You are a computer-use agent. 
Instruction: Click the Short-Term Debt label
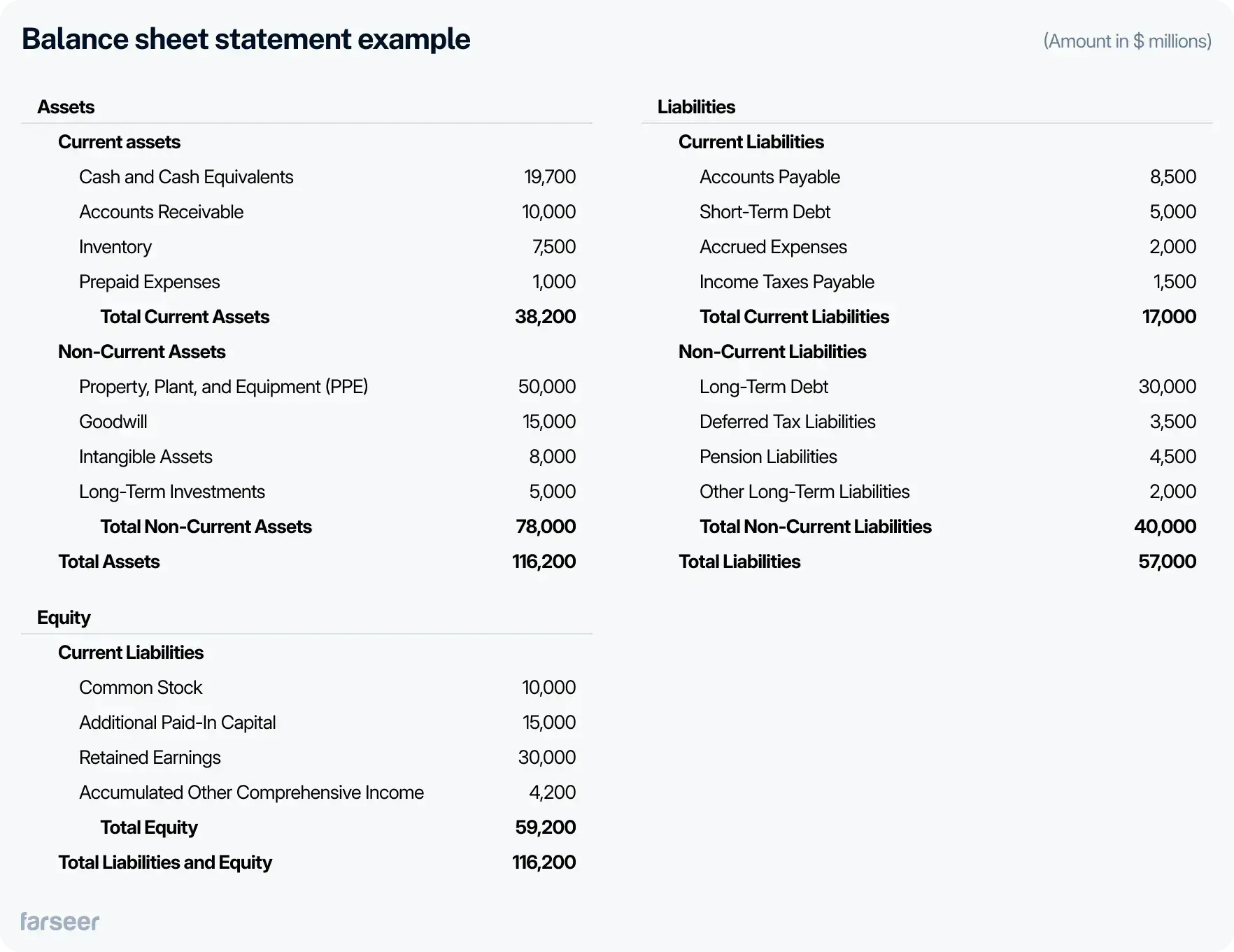click(x=765, y=211)
